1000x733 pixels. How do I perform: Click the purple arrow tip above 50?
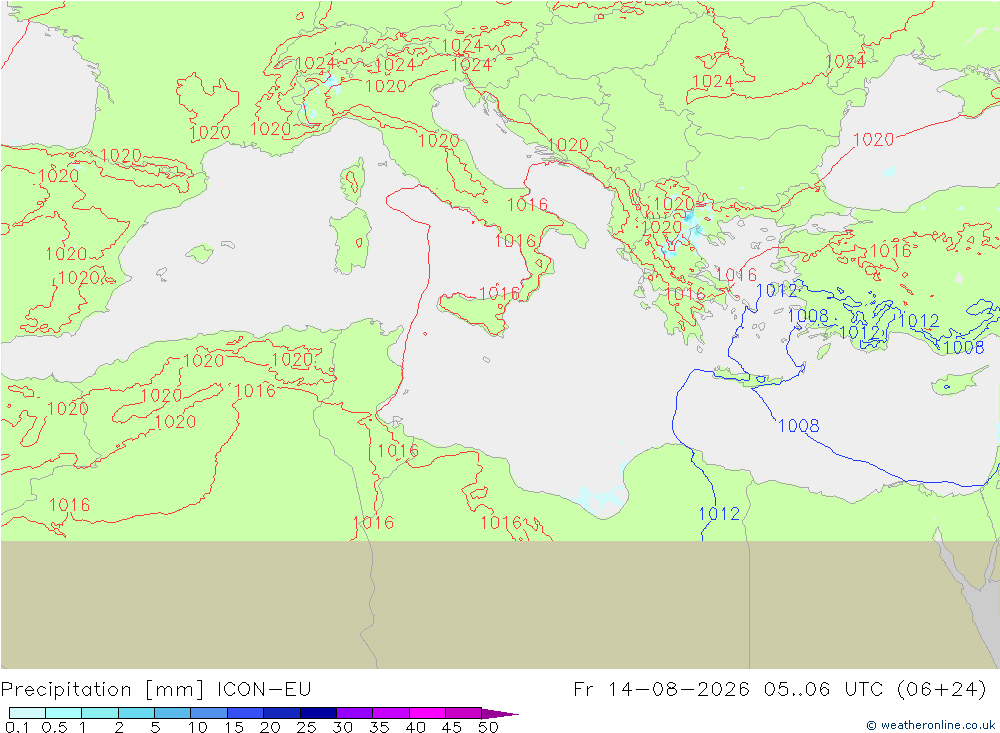click(499, 714)
